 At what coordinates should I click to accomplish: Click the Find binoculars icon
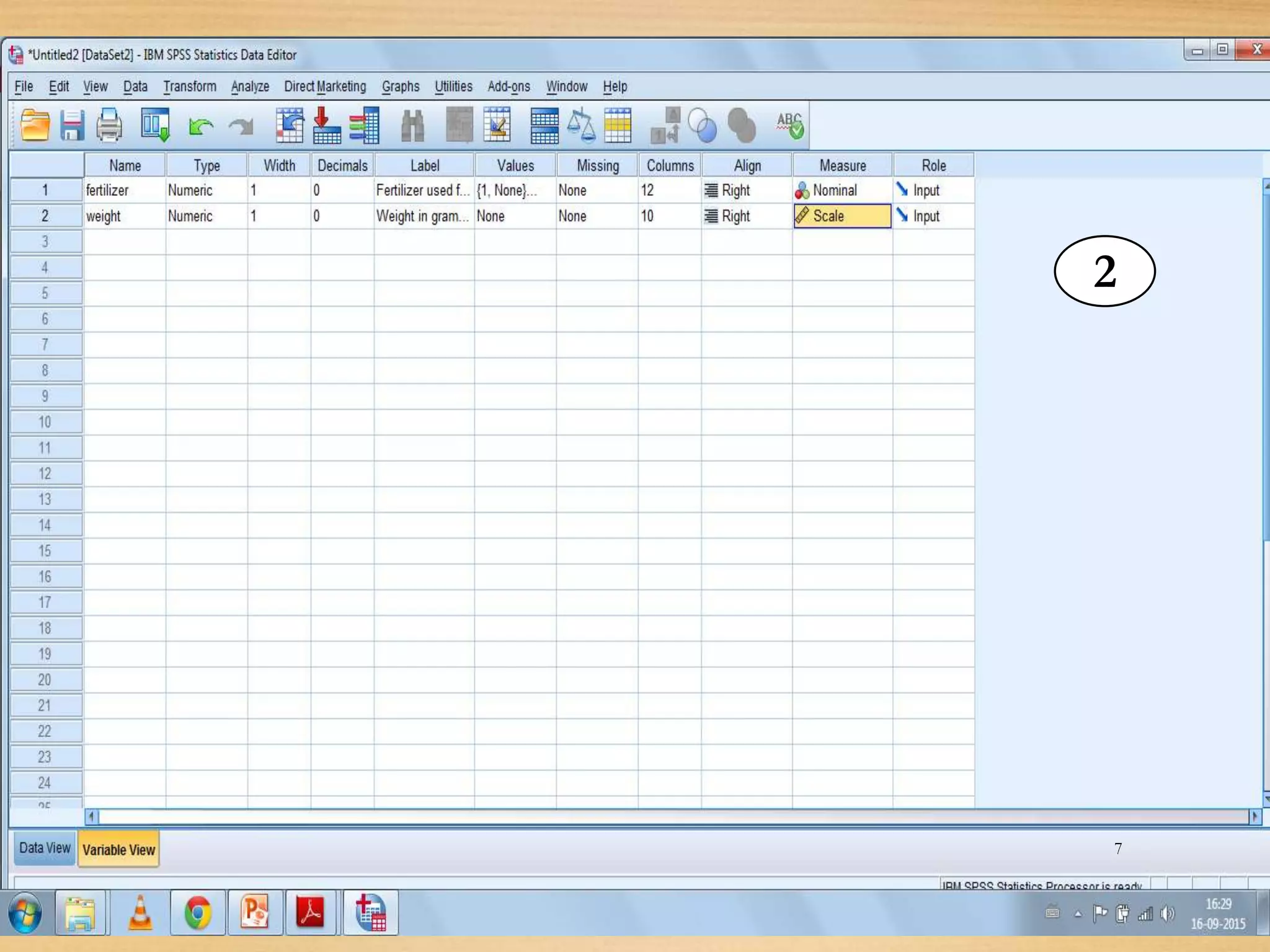pyautogui.click(x=412, y=126)
